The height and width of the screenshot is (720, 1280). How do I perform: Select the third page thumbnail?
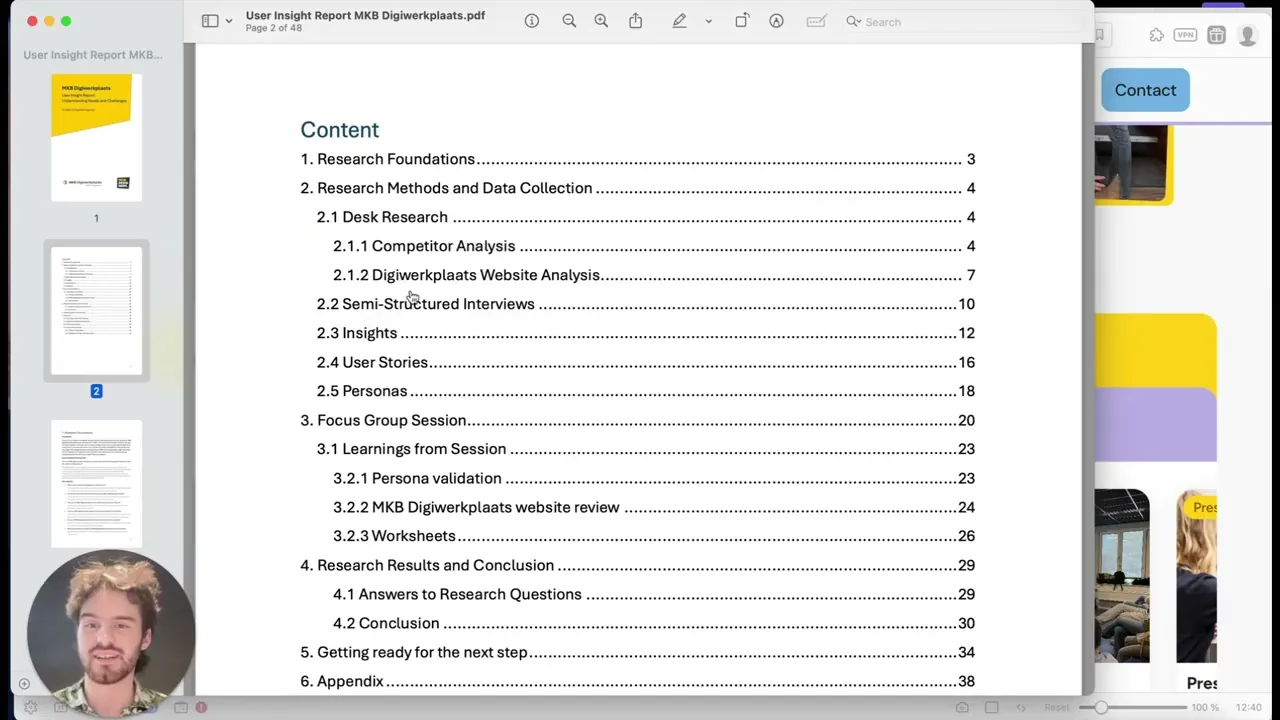tap(96, 484)
